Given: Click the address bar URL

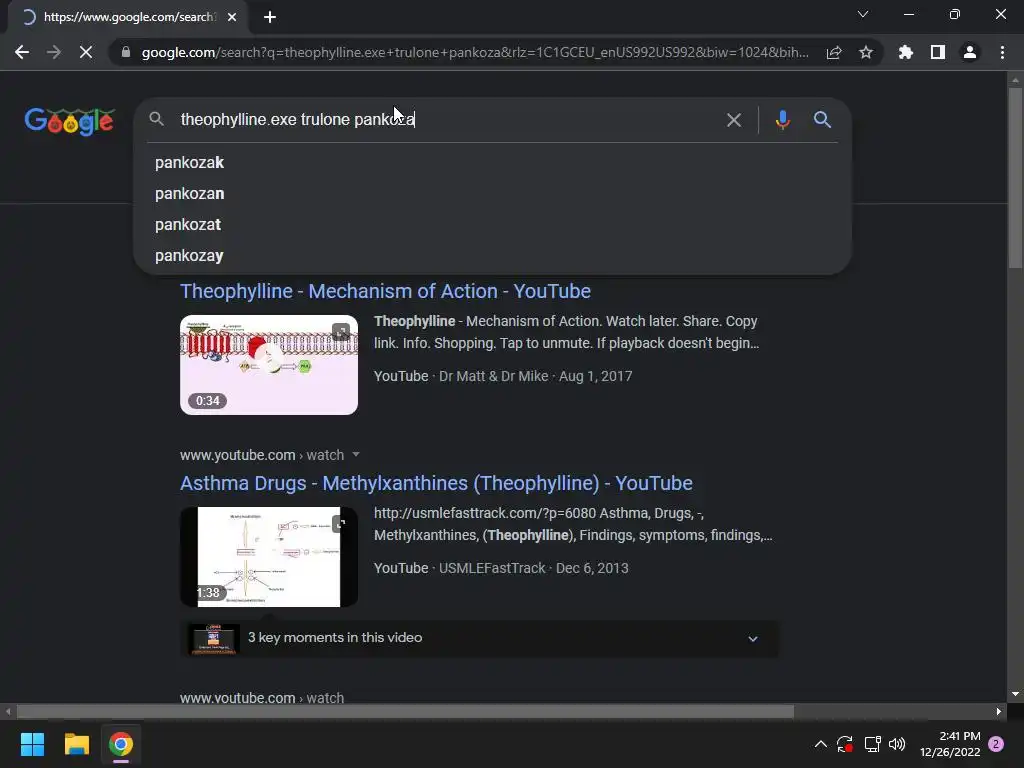Looking at the screenshot, I should point(475,52).
